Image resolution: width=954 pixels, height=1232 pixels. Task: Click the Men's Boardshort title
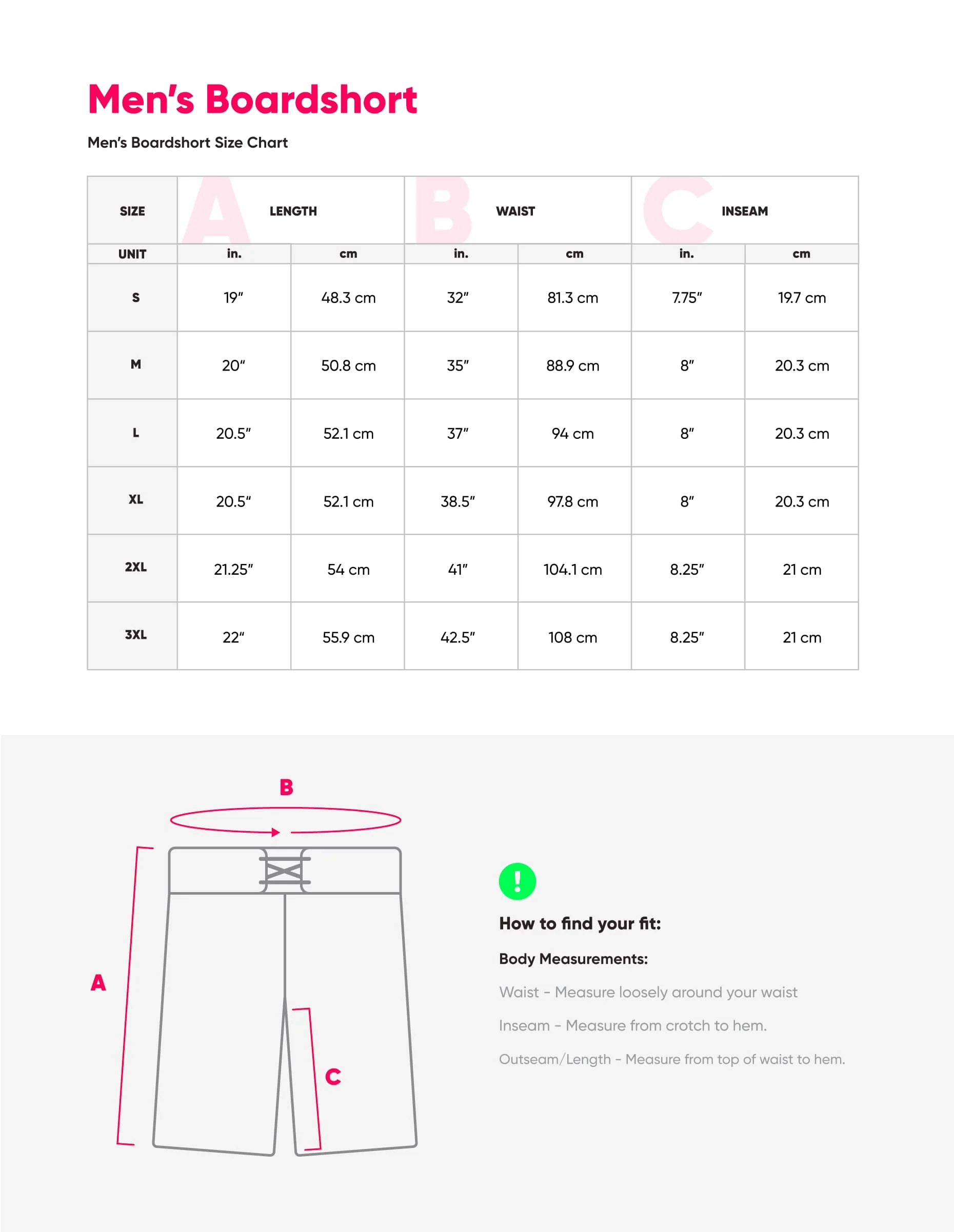pyautogui.click(x=252, y=99)
